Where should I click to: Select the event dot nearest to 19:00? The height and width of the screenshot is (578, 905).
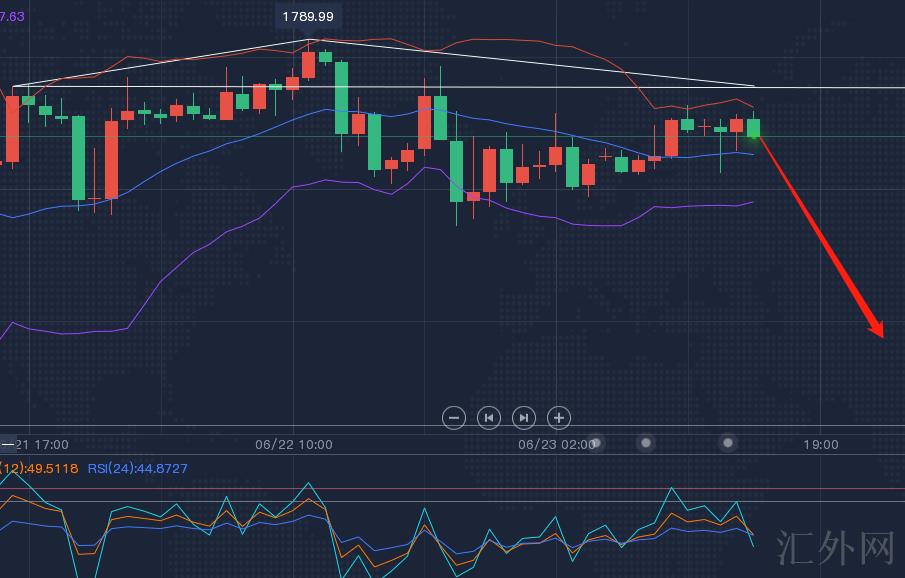click(x=728, y=442)
